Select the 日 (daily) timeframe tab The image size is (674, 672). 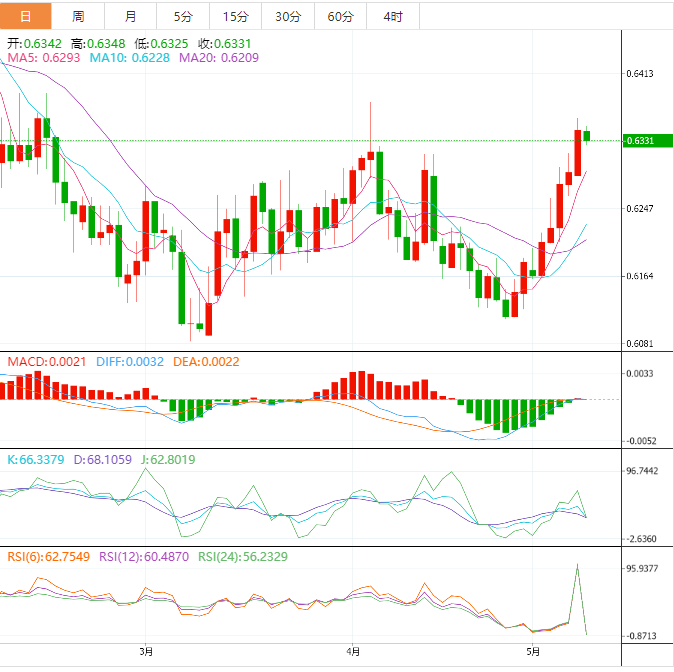point(25,17)
